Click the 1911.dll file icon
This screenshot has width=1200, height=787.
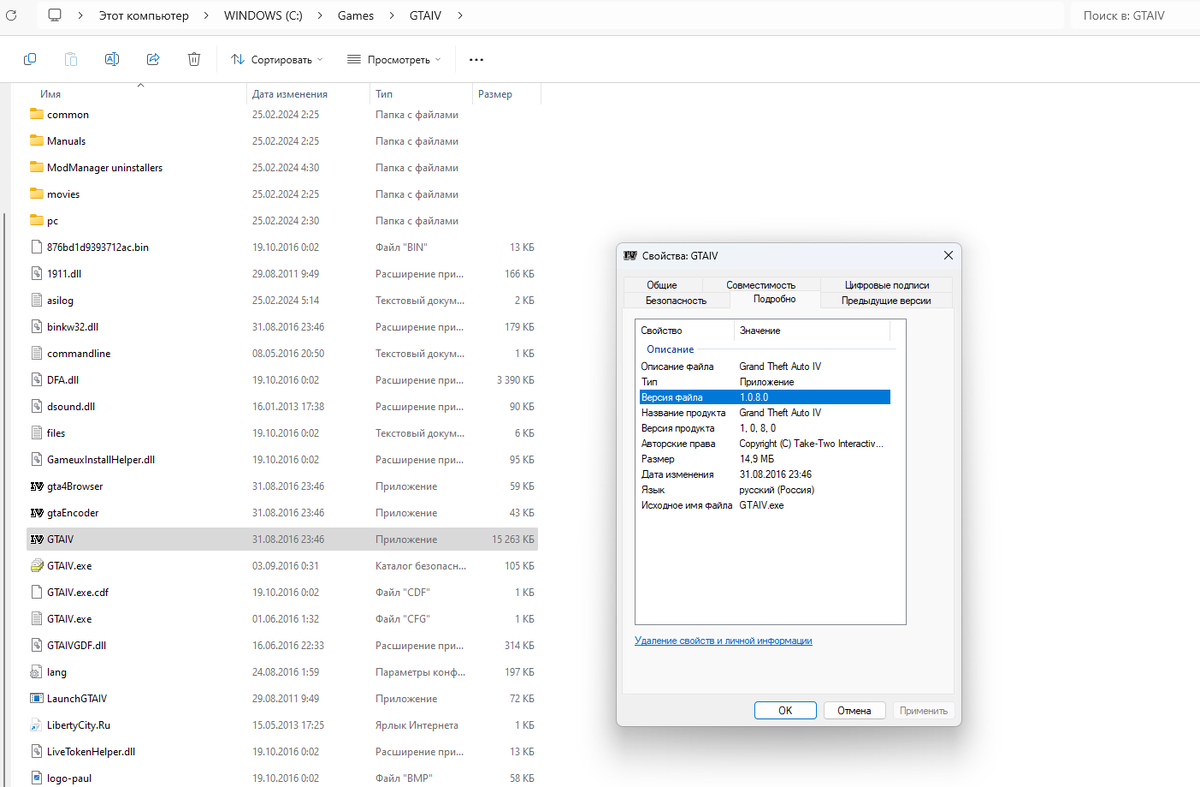coord(37,274)
